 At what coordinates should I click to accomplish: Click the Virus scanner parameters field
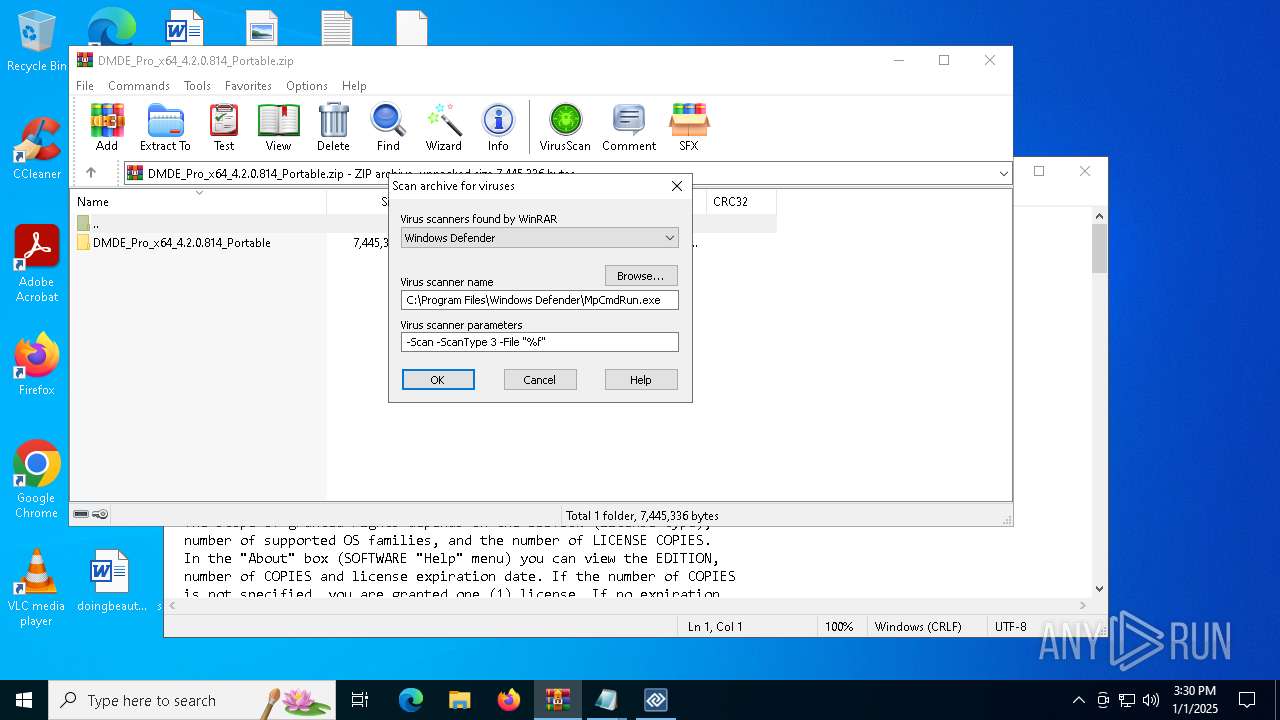pyautogui.click(x=540, y=342)
